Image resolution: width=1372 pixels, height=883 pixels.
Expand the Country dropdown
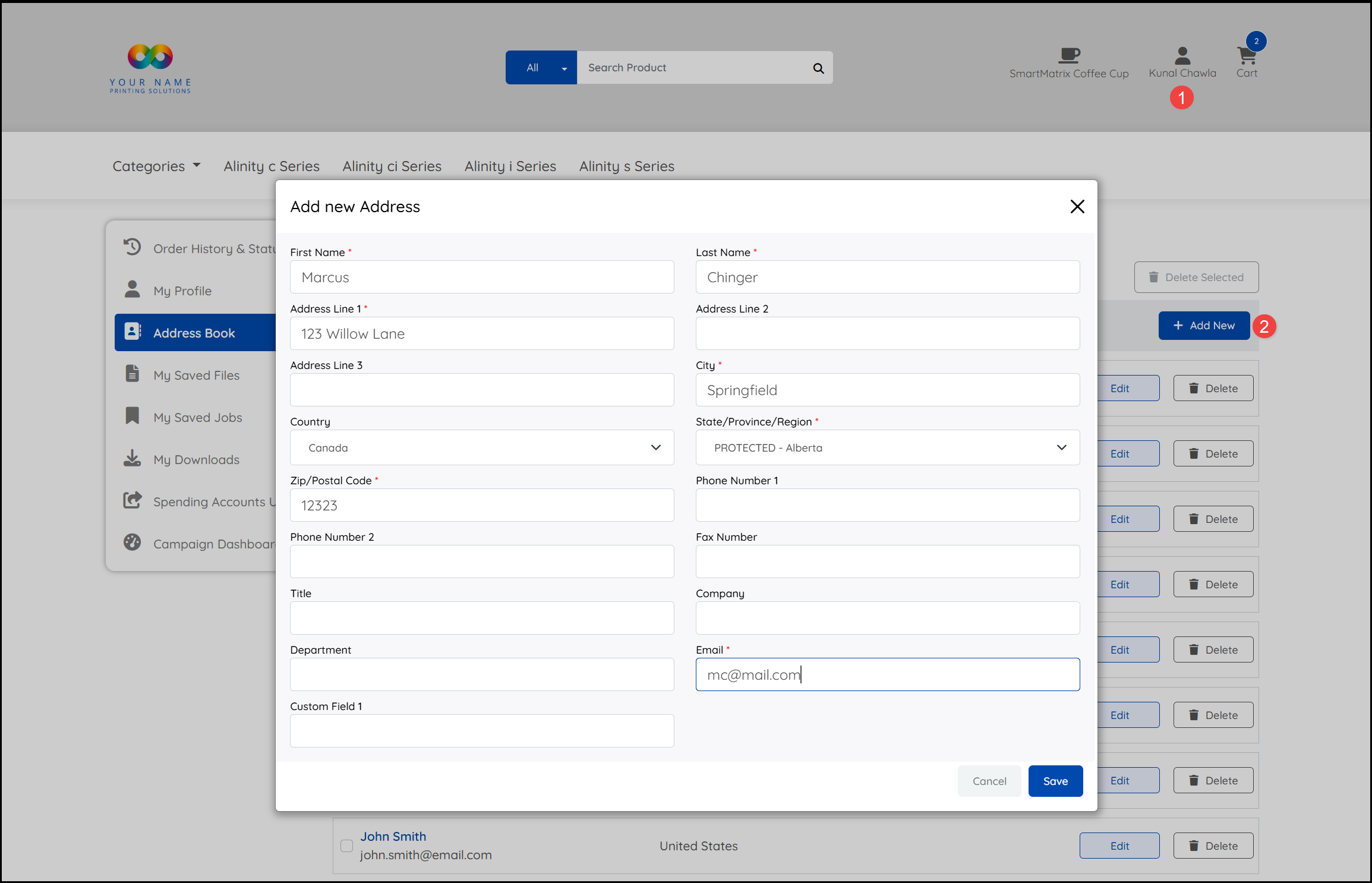click(x=481, y=447)
